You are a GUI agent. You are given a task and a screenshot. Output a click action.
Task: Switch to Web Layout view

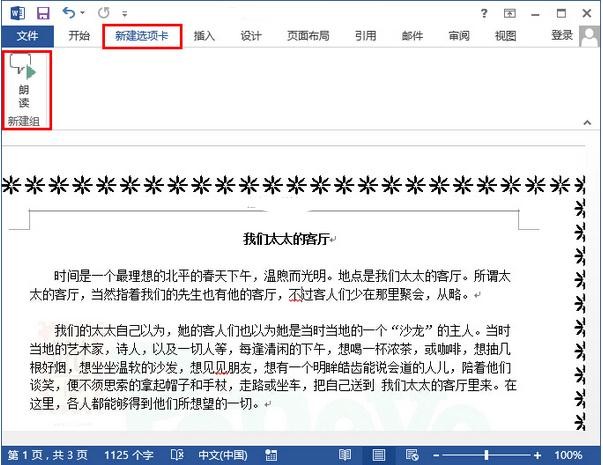click(412, 455)
